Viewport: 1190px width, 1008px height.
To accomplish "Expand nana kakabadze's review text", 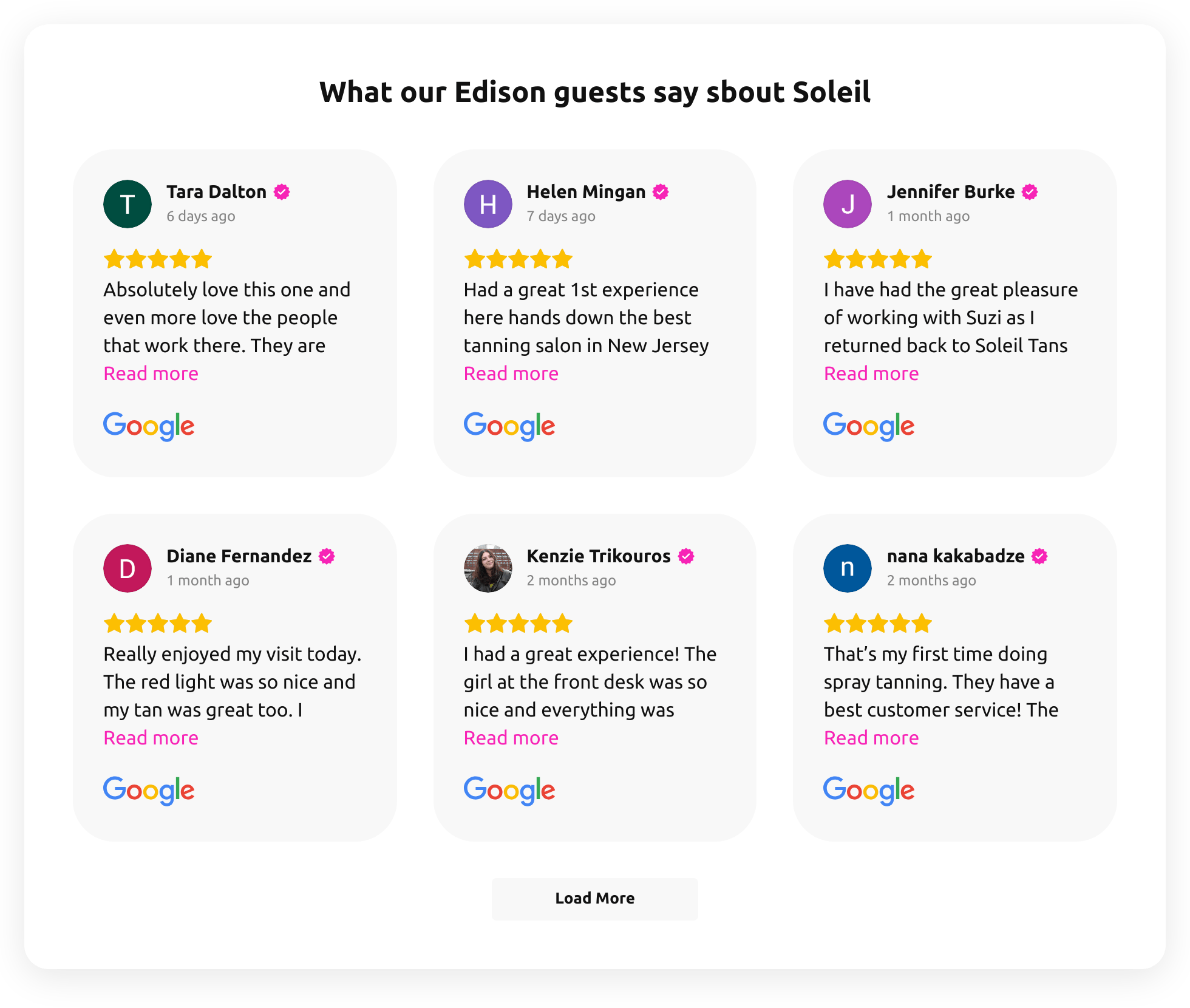I will pyautogui.click(x=871, y=737).
